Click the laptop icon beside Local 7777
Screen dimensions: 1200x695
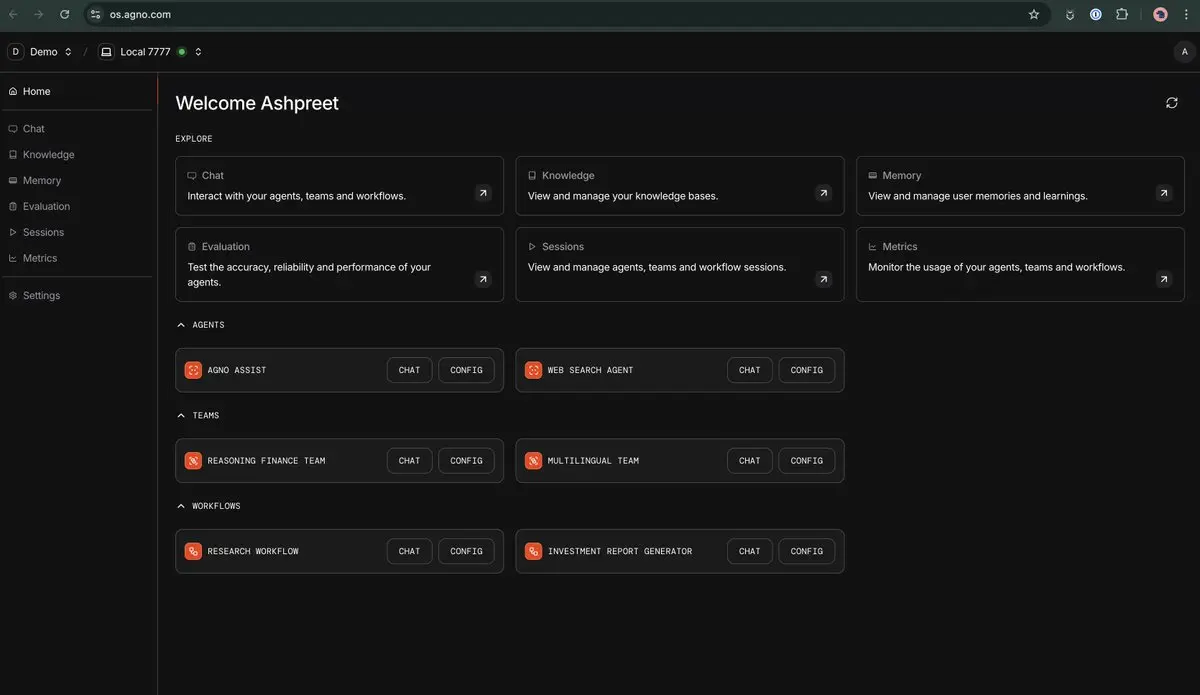[x=106, y=52]
